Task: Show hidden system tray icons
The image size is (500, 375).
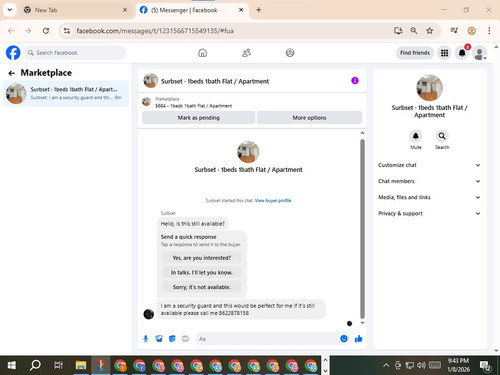Action: point(386,365)
